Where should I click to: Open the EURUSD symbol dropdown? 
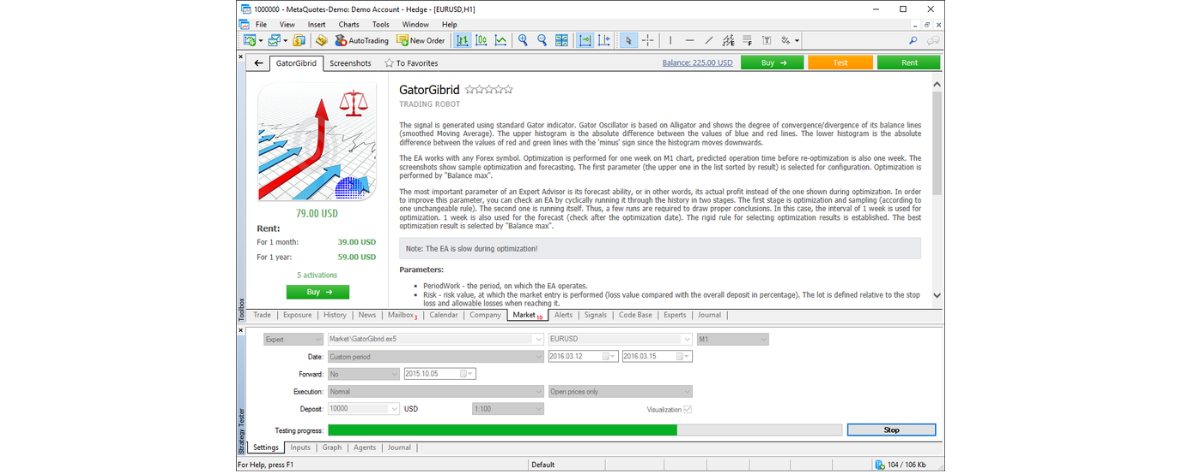click(x=621, y=339)
